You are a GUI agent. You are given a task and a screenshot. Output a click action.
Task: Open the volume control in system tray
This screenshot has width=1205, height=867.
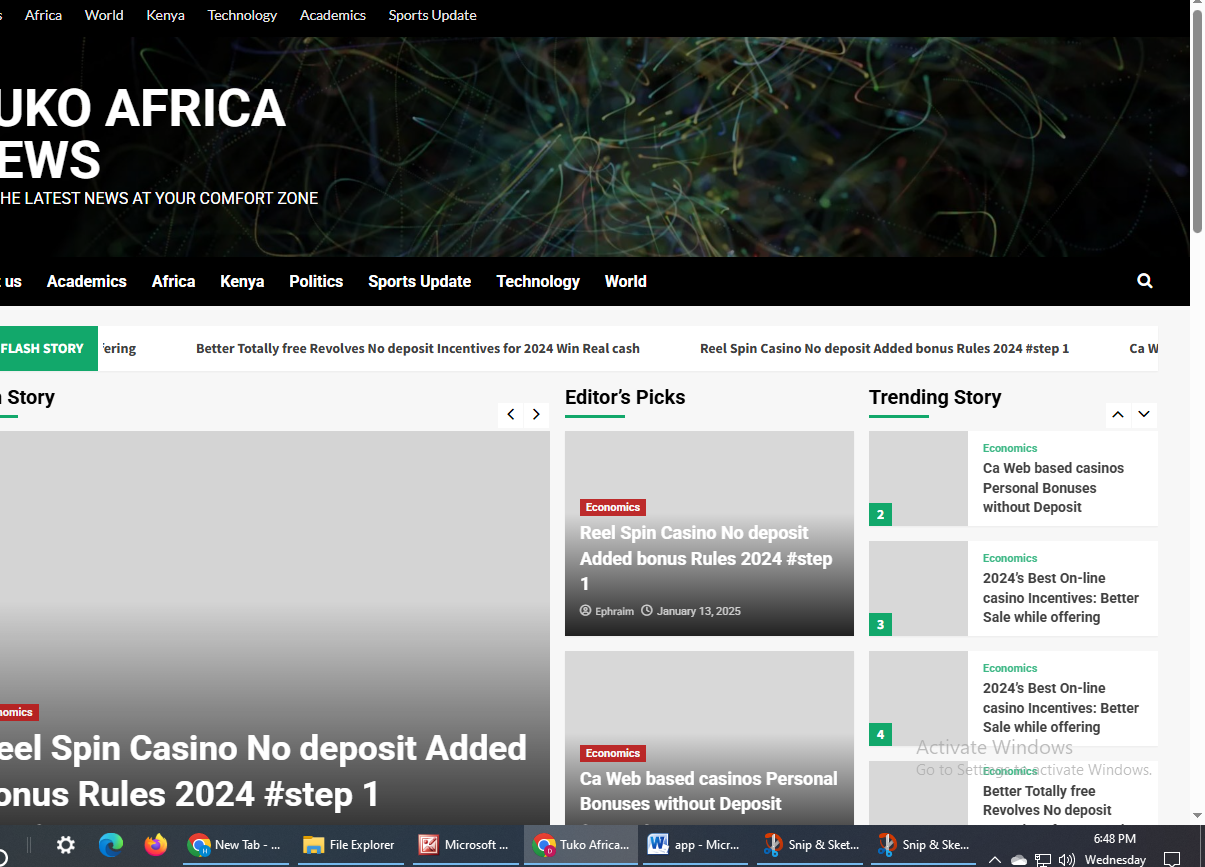[1066, 859]
